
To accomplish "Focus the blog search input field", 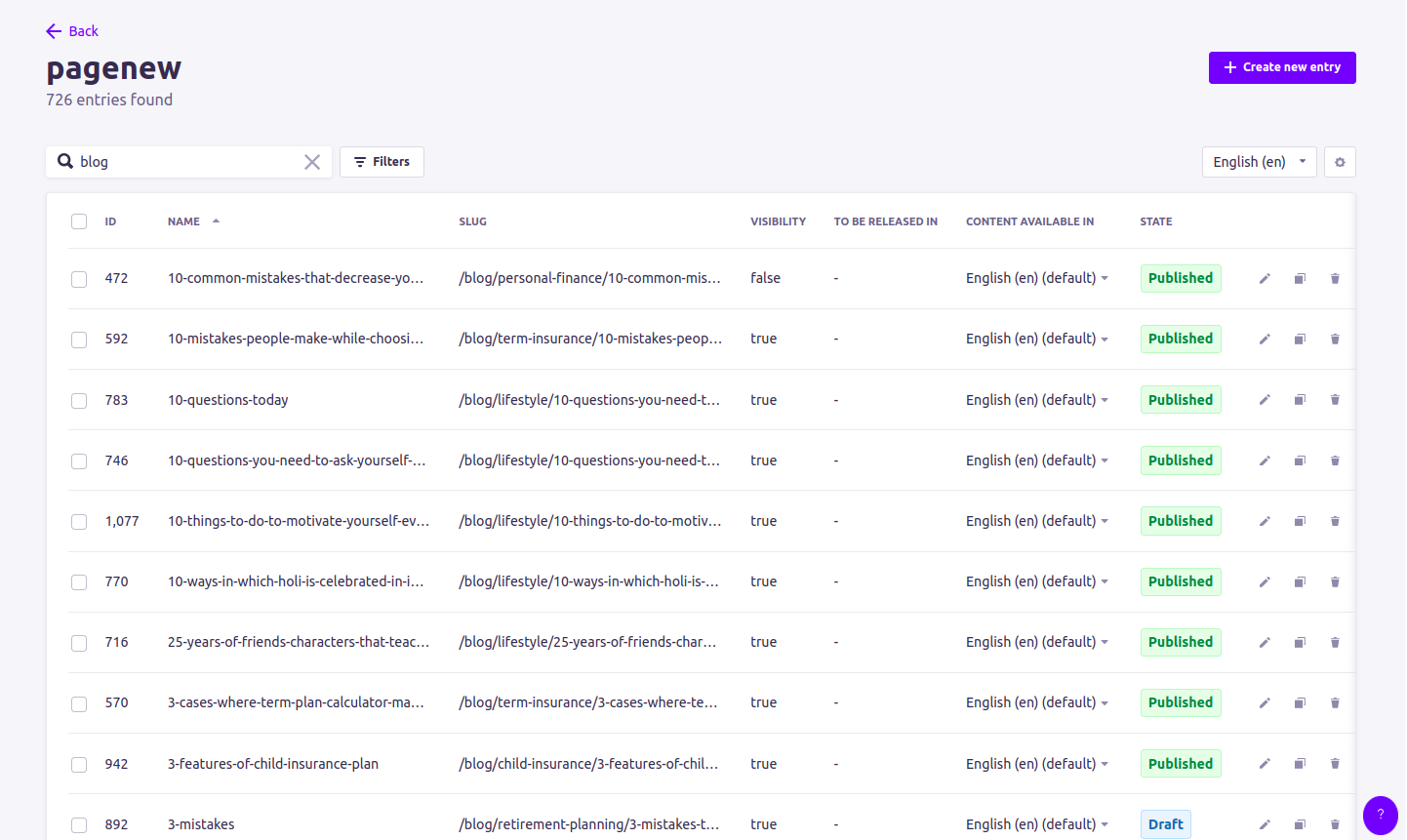I will (189, 162).
